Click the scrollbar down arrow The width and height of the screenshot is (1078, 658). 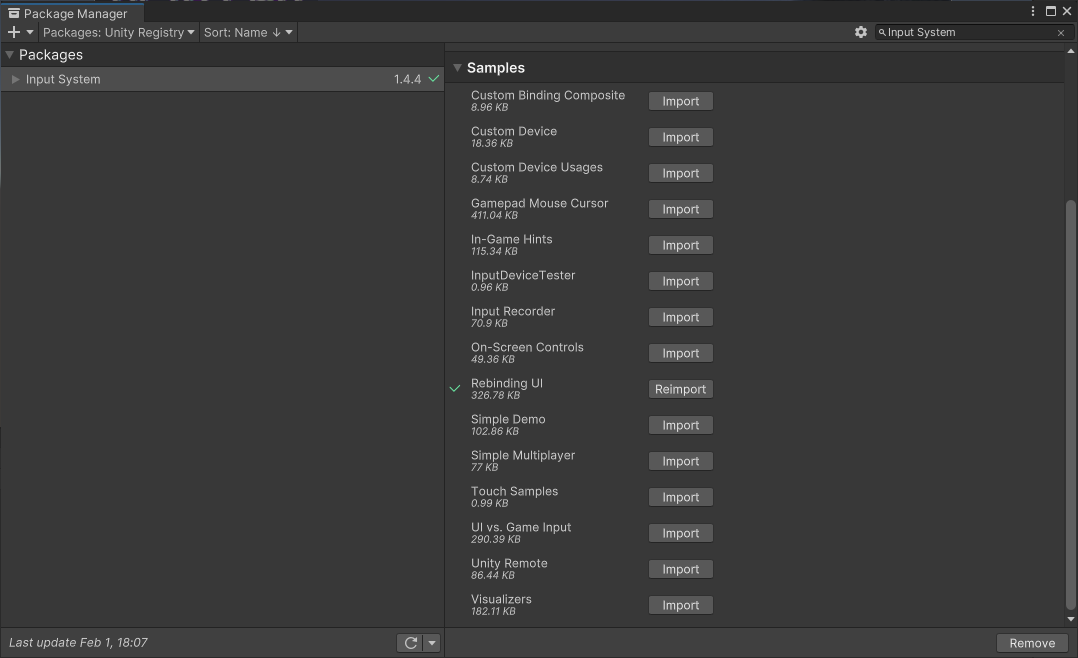coord(1070,619)
